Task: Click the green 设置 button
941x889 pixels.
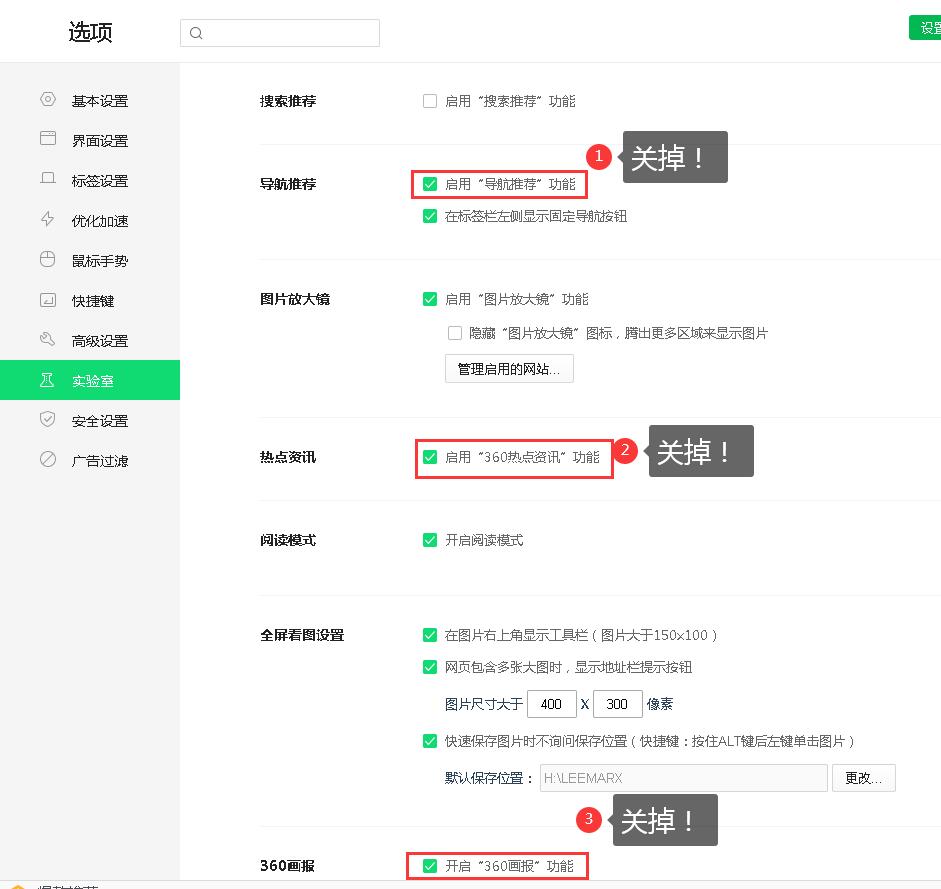Action: pyautogui.click(x=925, y=28)
